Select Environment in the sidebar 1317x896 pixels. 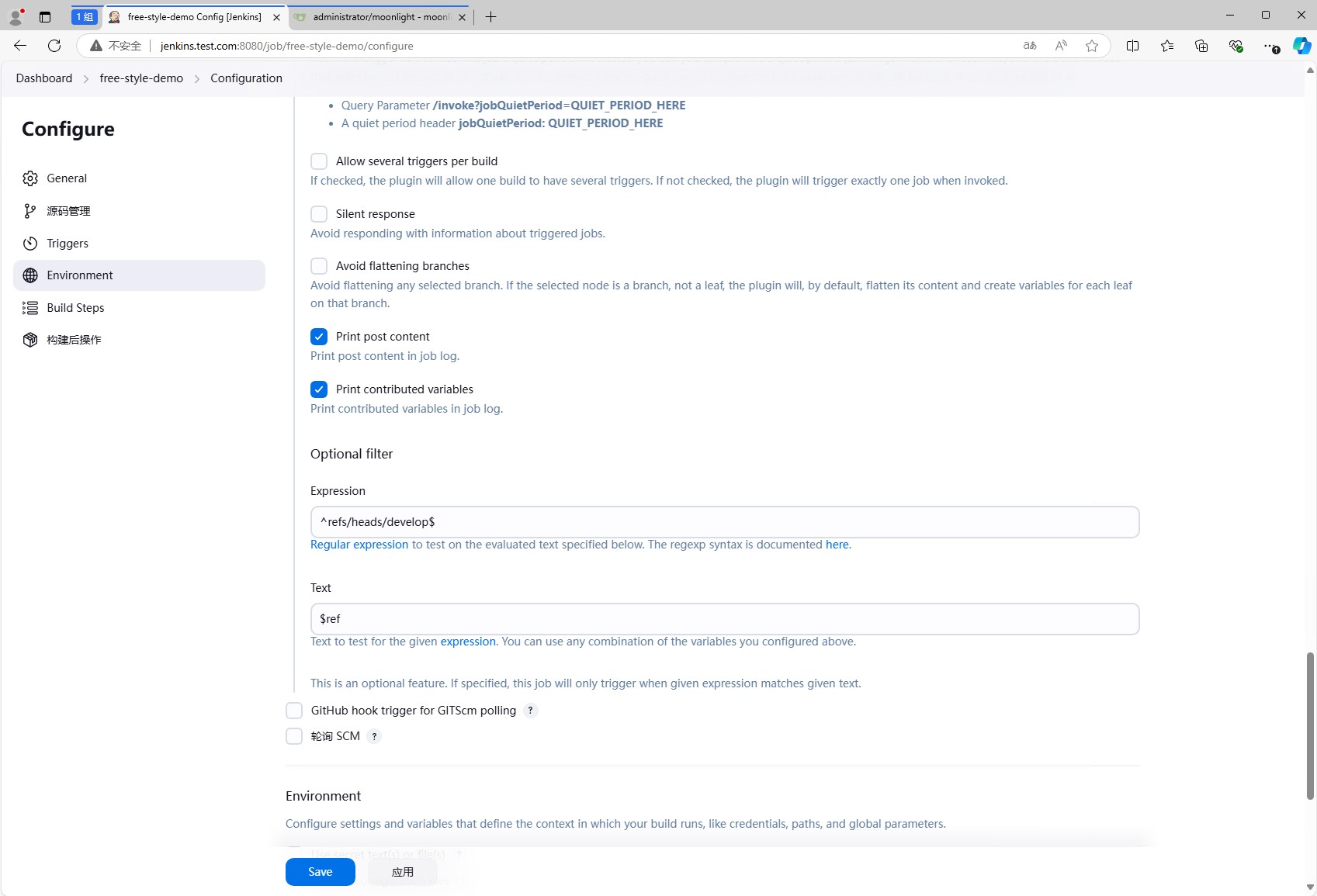(x=139, y=275)
